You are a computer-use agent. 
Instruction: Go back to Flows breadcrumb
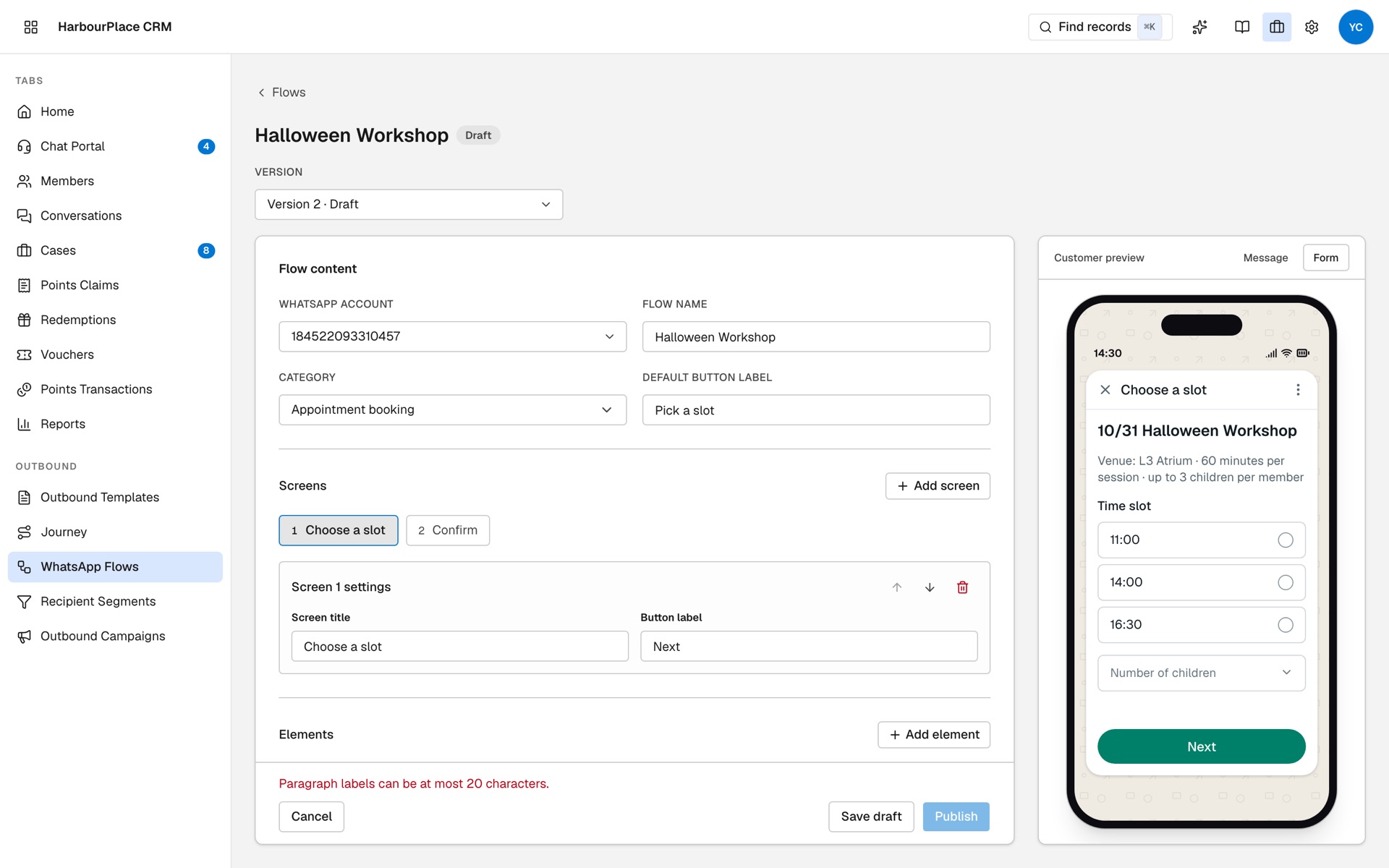pyautogui.click(x=281, y=93)
